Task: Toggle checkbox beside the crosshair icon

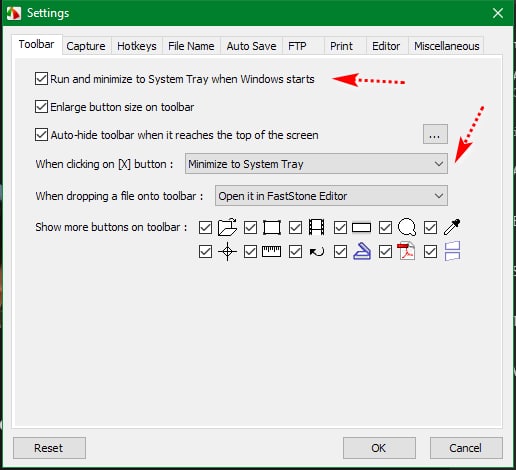Action: click(x=205, y=252)
